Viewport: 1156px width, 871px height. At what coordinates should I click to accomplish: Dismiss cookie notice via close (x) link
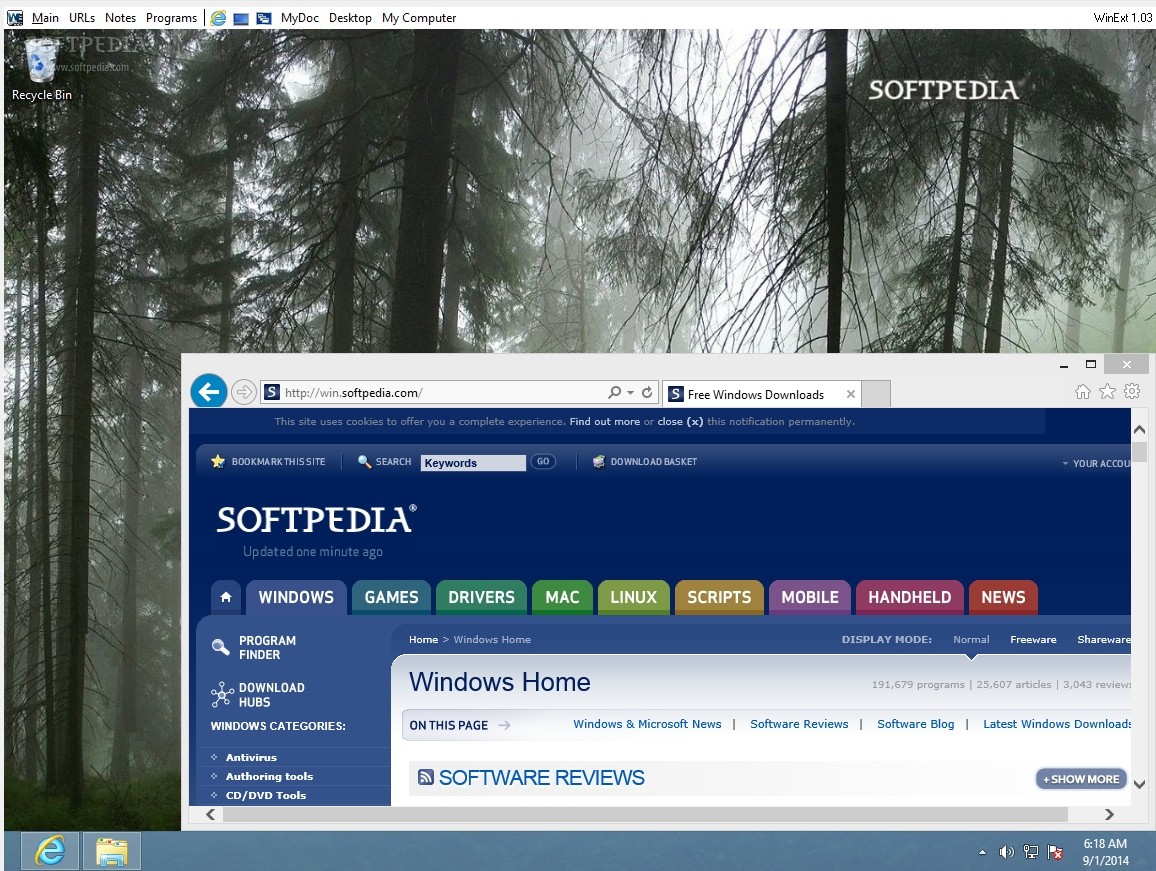click(680, 422)
